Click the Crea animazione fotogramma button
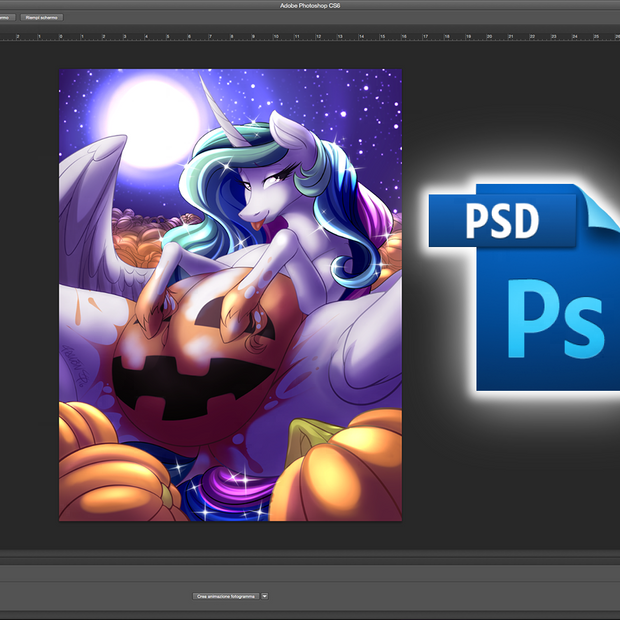 (226, 596)
